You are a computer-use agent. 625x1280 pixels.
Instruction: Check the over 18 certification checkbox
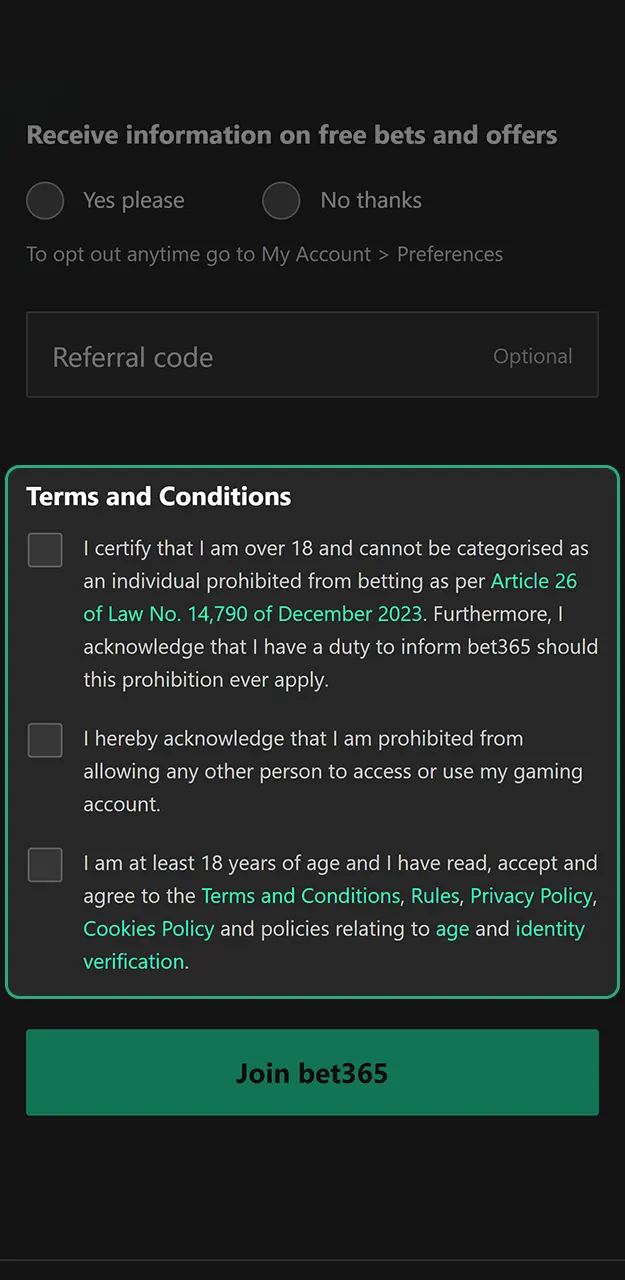(45, 548)
